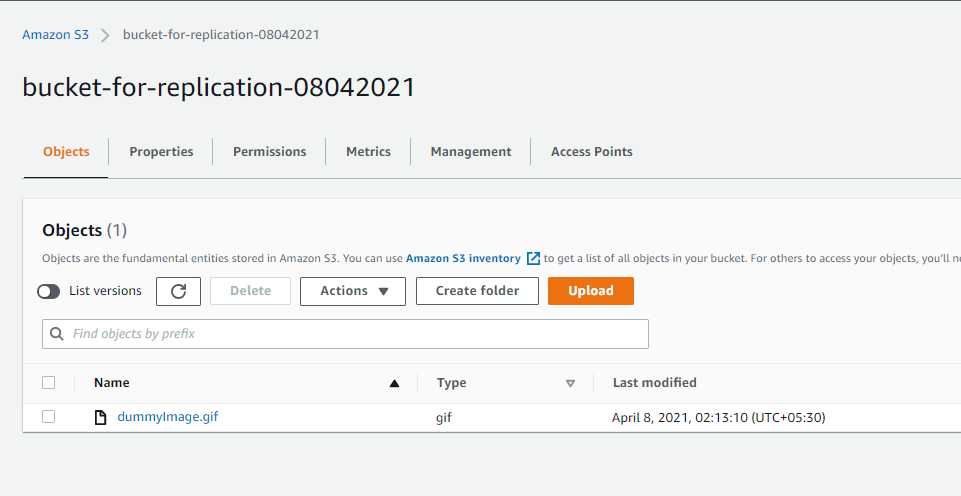The height and width of the screenshot is (496, 961).
Task: Select the dummyImage.gif row checkbox
Action: coord(49,417)
